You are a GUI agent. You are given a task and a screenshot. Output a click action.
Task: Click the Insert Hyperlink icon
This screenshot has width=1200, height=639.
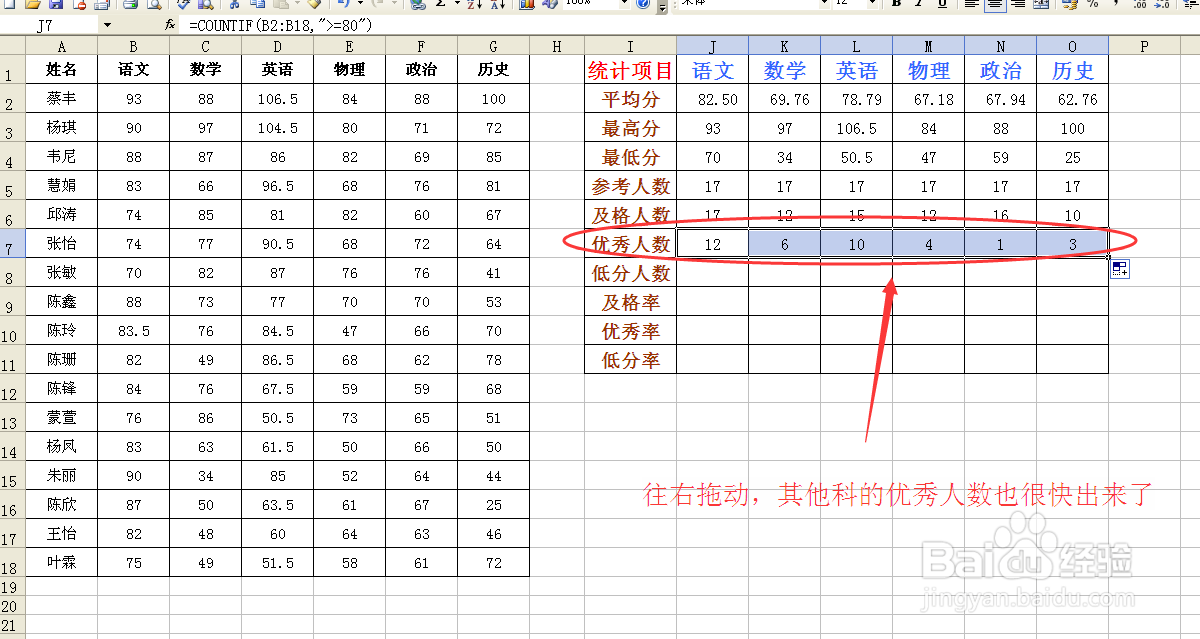[418, 5]
